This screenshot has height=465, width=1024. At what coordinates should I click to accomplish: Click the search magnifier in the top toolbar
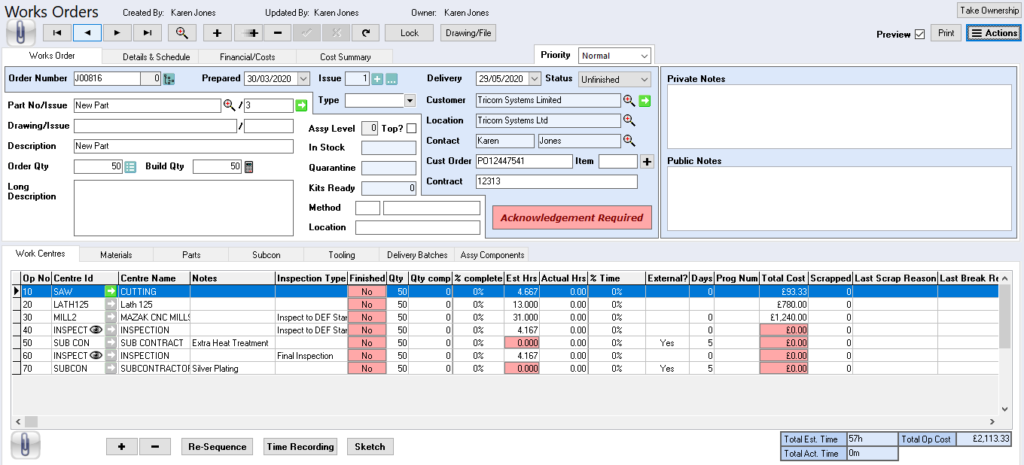coord(182,33)
